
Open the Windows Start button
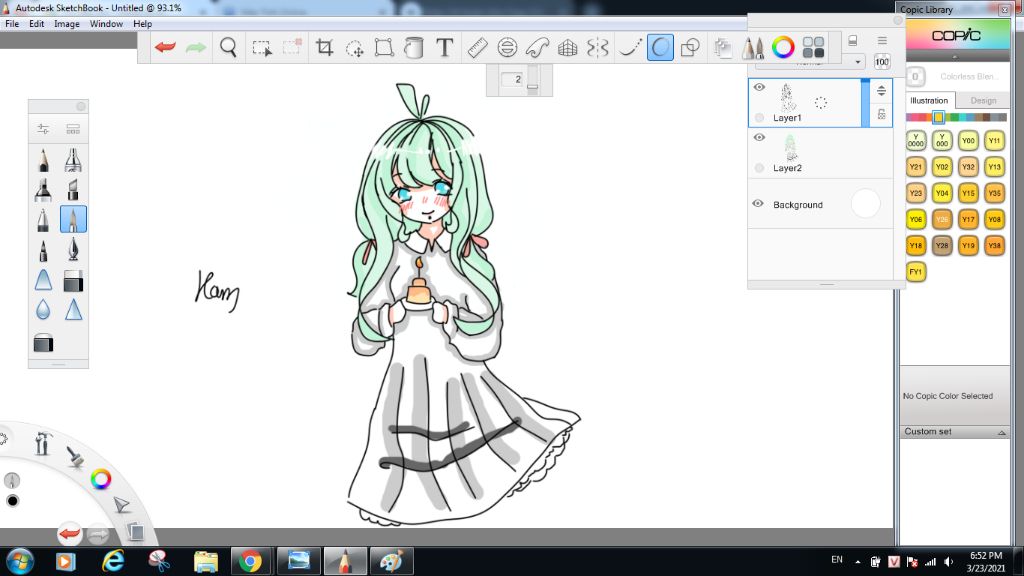[x=20, y=561]
